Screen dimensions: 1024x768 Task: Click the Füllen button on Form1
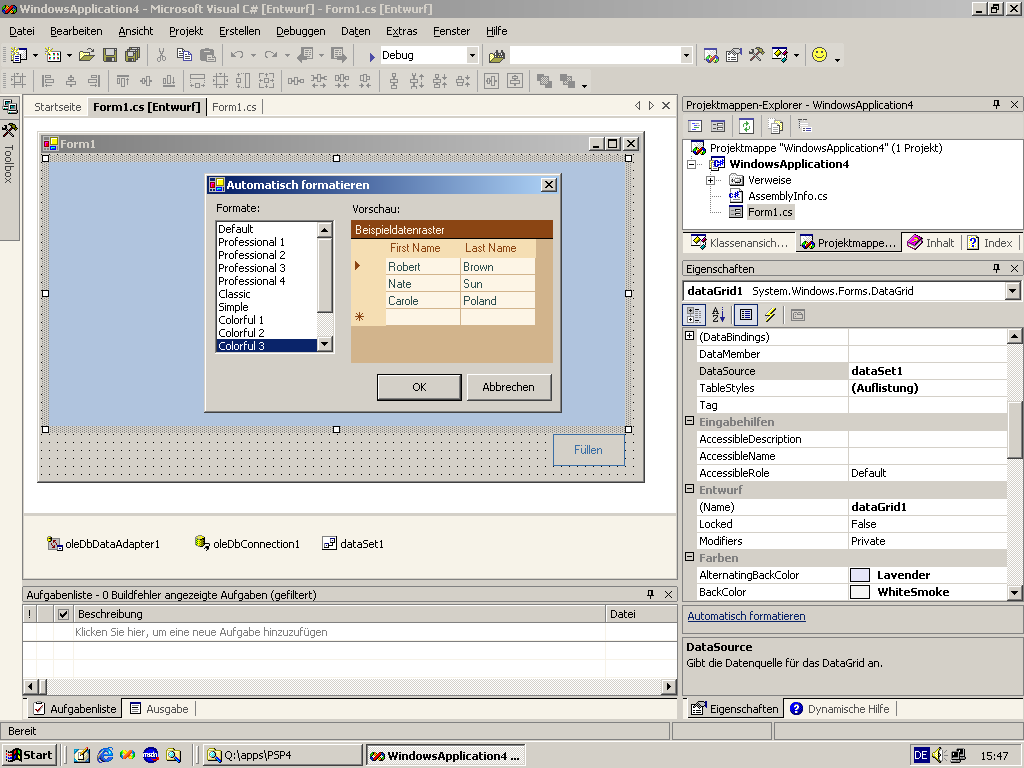tap(588, 450)
